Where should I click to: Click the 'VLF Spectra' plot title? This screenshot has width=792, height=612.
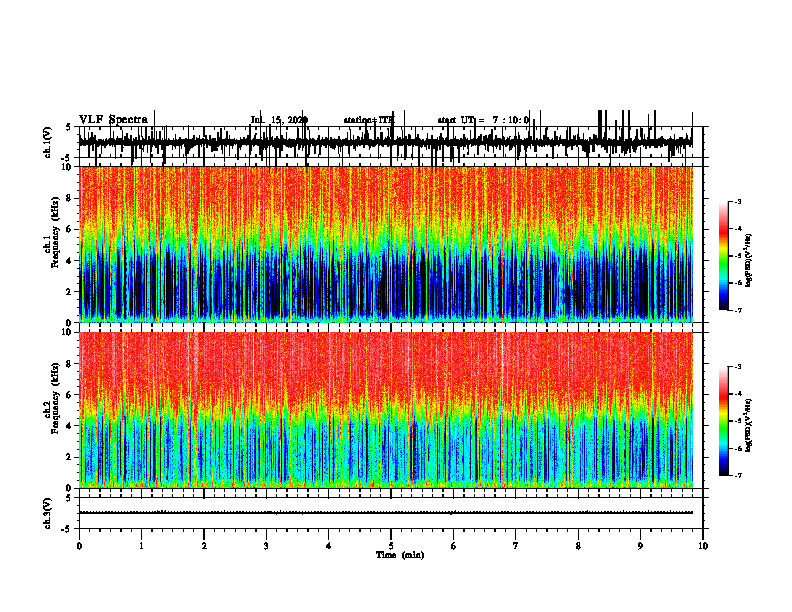113,120
